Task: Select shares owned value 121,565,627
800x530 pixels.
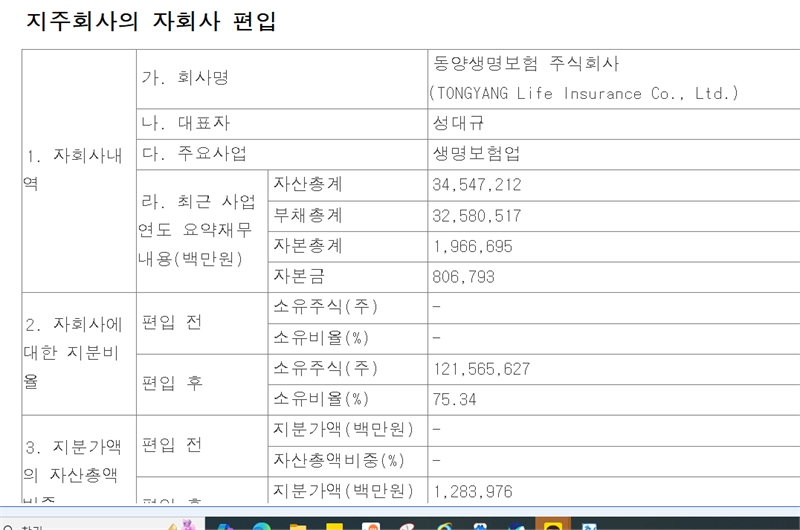Action: point(482,369)
